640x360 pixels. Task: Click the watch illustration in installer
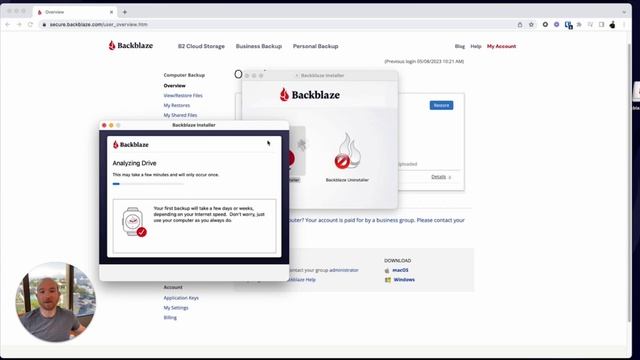click(134, 222)
